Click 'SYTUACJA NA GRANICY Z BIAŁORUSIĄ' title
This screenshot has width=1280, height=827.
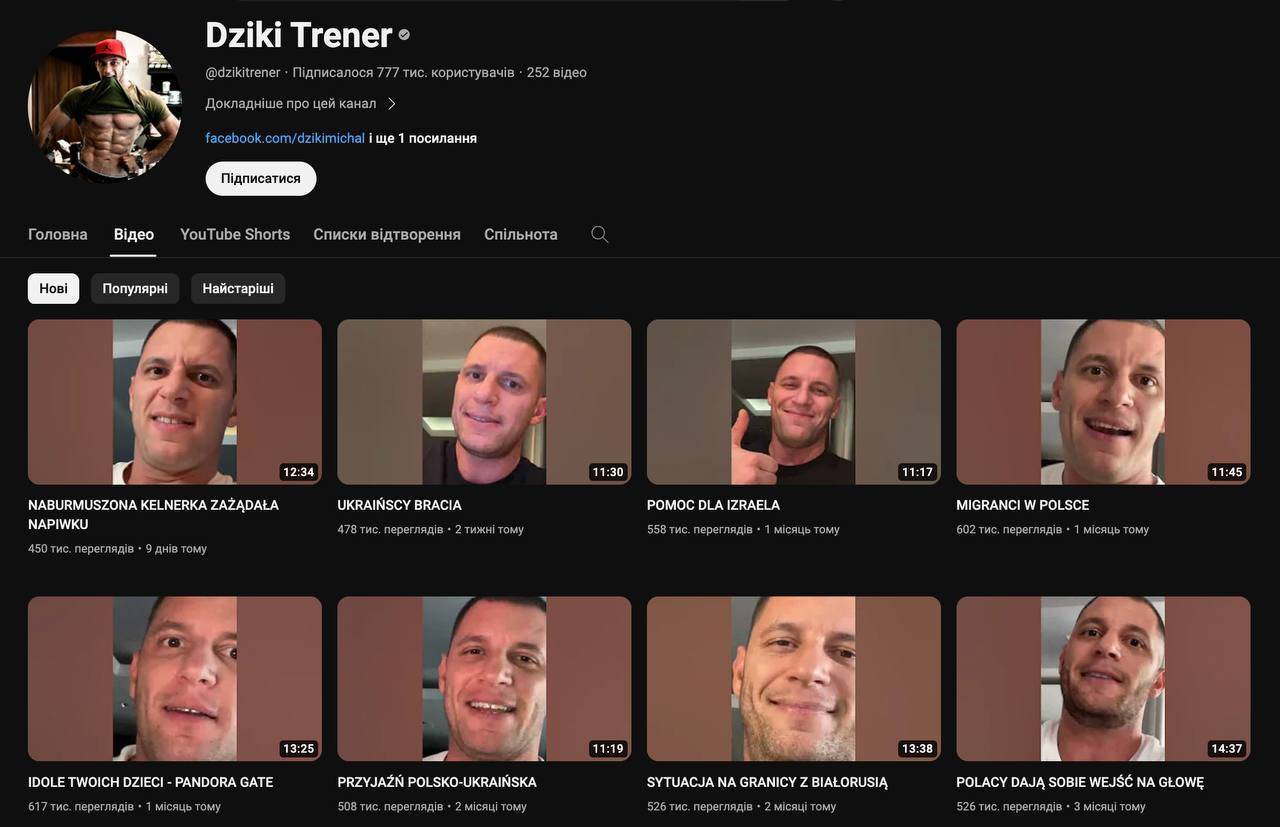[x=767, y=782]
